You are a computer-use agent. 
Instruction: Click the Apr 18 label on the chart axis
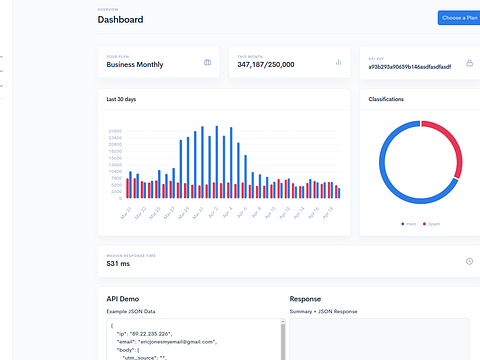pyautogui.click(x=327, y=213)
